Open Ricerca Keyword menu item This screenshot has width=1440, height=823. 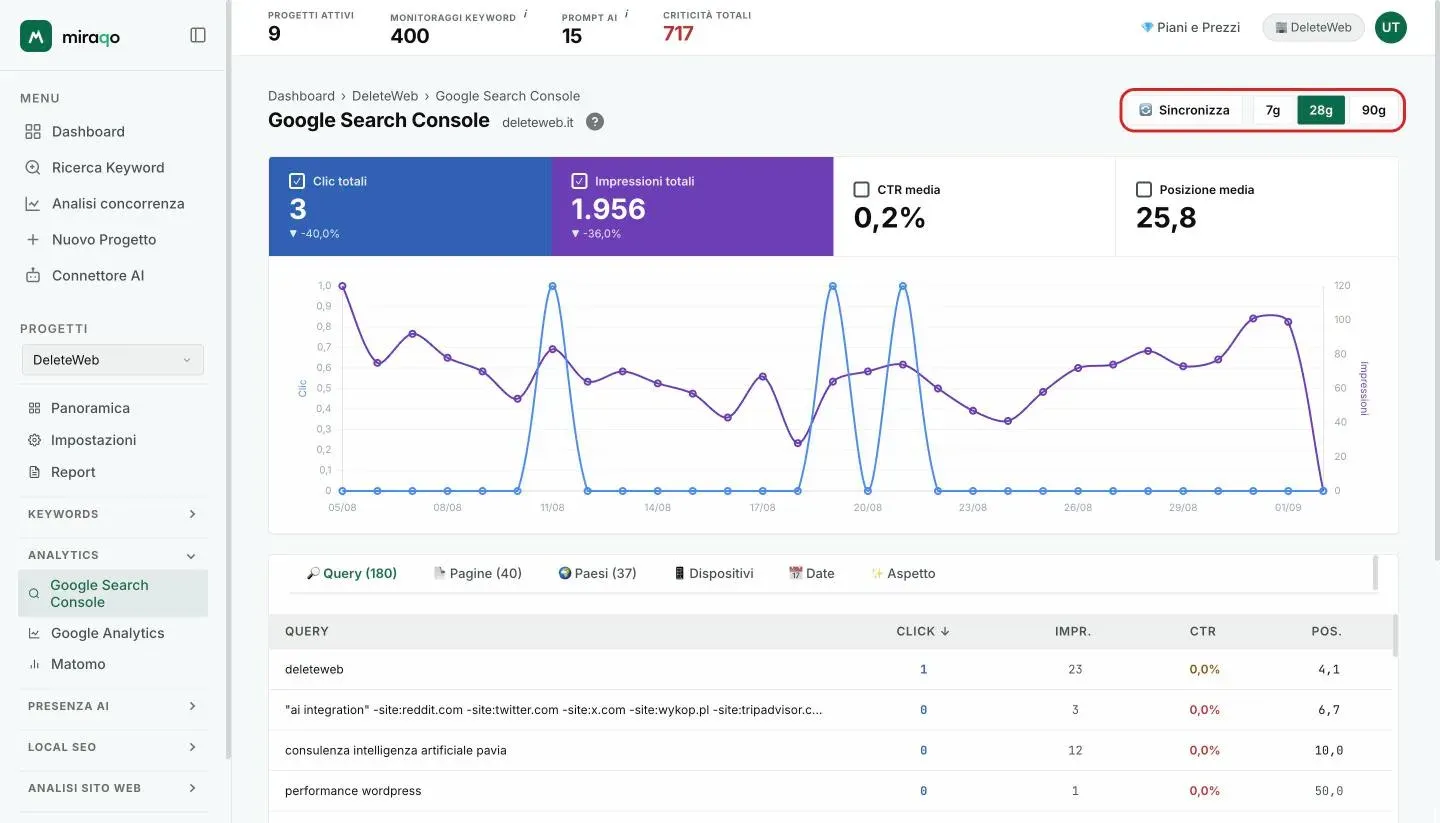click(113, 168)
